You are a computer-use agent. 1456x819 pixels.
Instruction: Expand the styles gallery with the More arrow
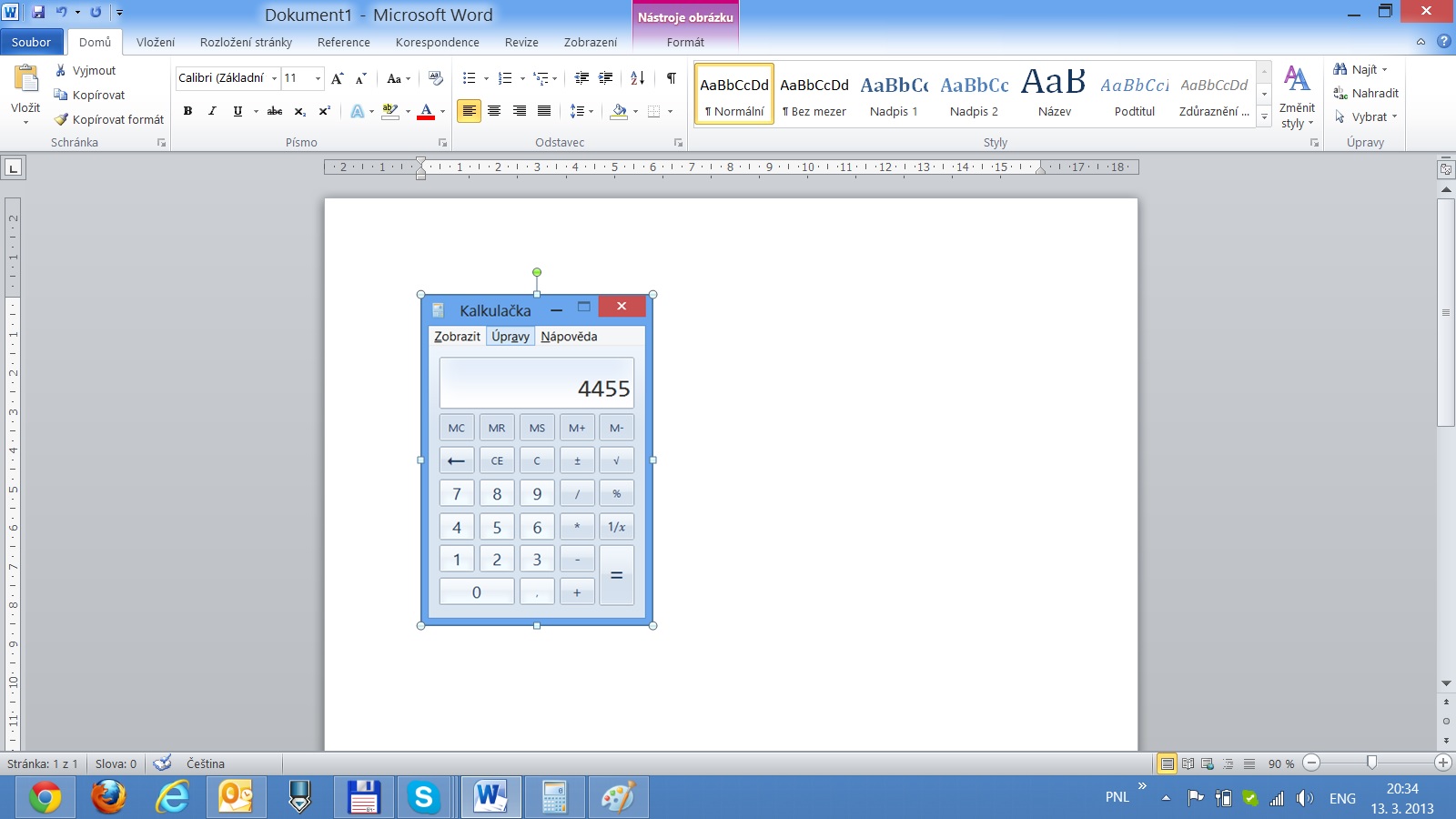coord(1264,116)
